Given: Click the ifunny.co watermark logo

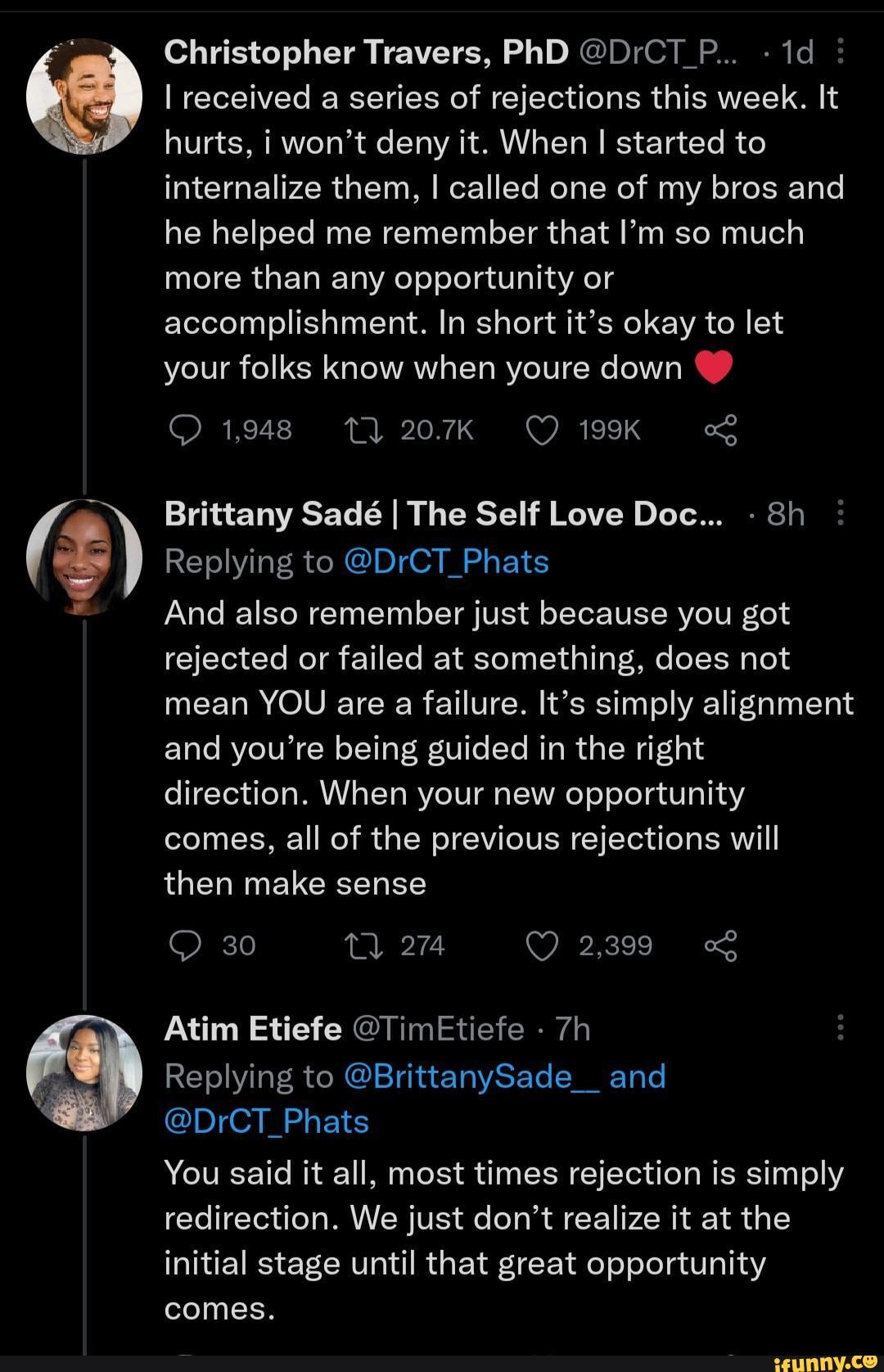Looking at the screenshot, I should 826,1359.
